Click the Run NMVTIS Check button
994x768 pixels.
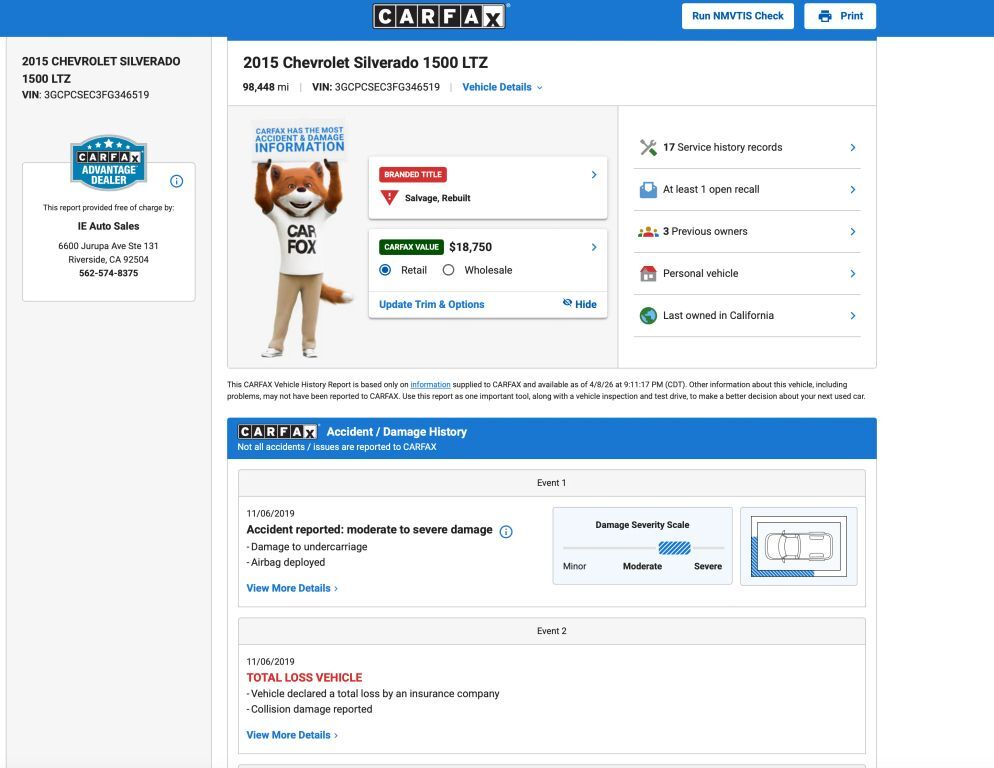point(738,16)
